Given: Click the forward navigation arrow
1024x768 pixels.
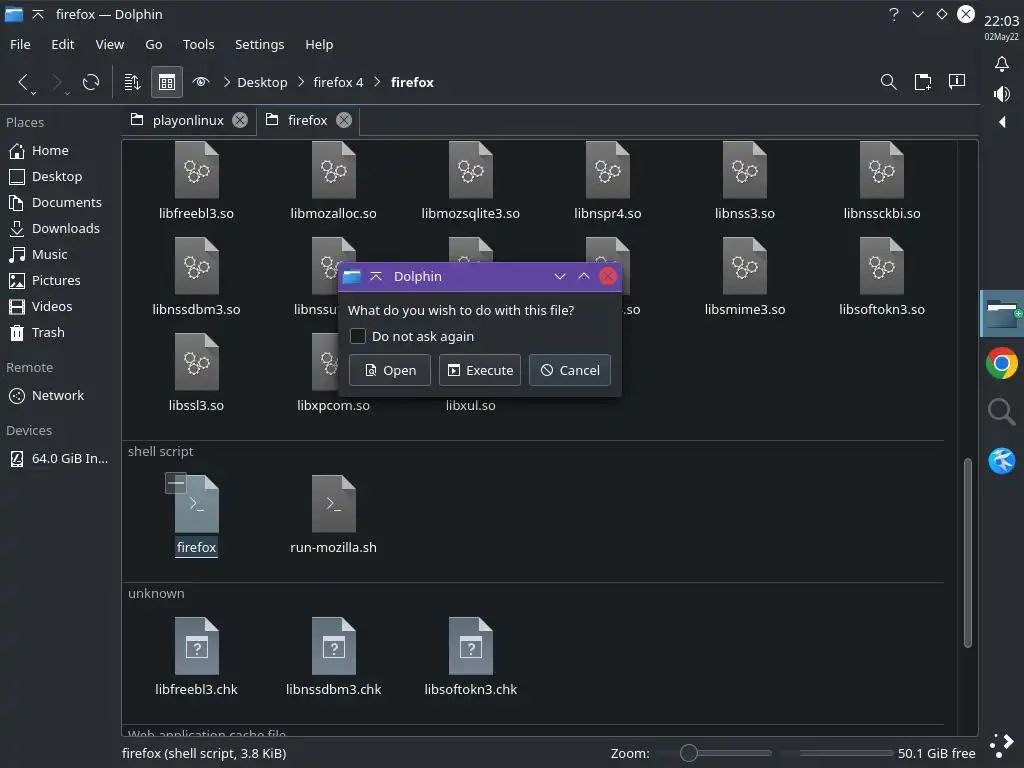Looking at the screenshot, I should point(57,82).
